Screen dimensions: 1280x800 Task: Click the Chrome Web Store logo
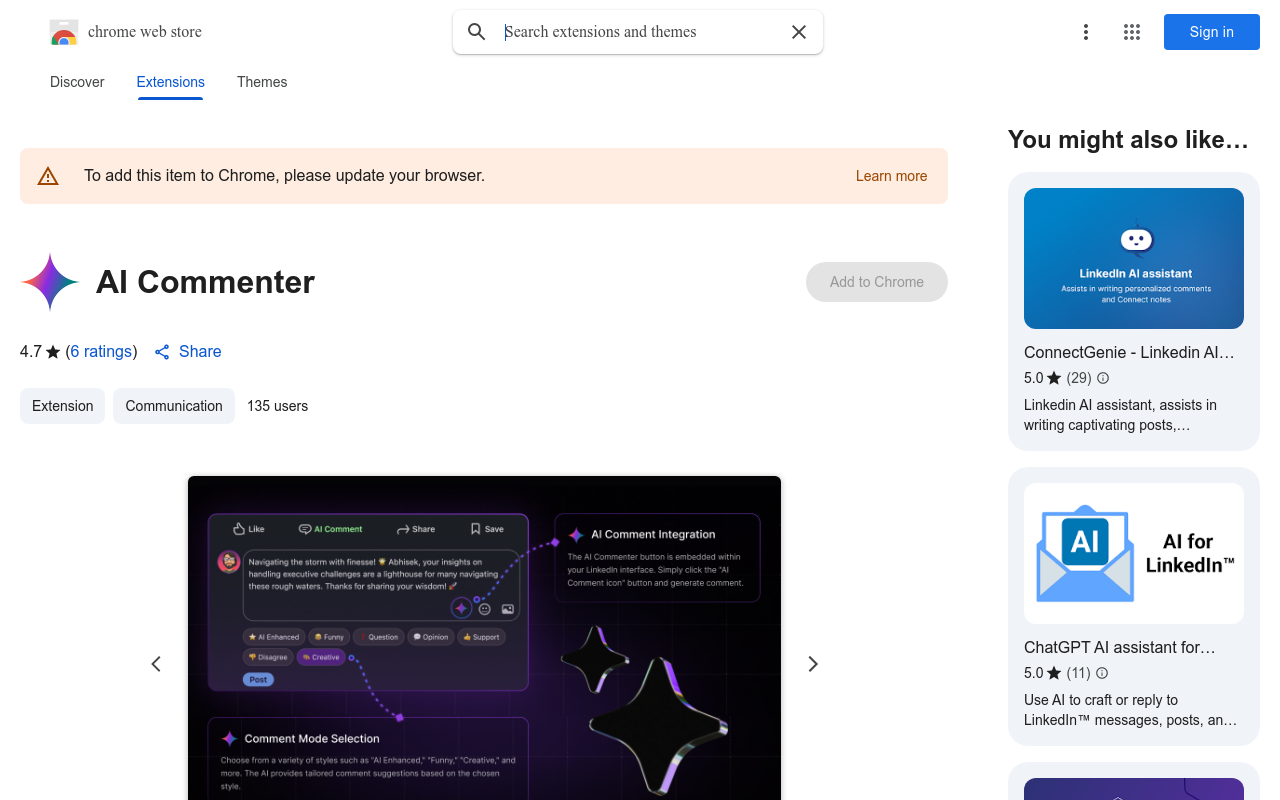pyautogui.click(x=64, y=32)
